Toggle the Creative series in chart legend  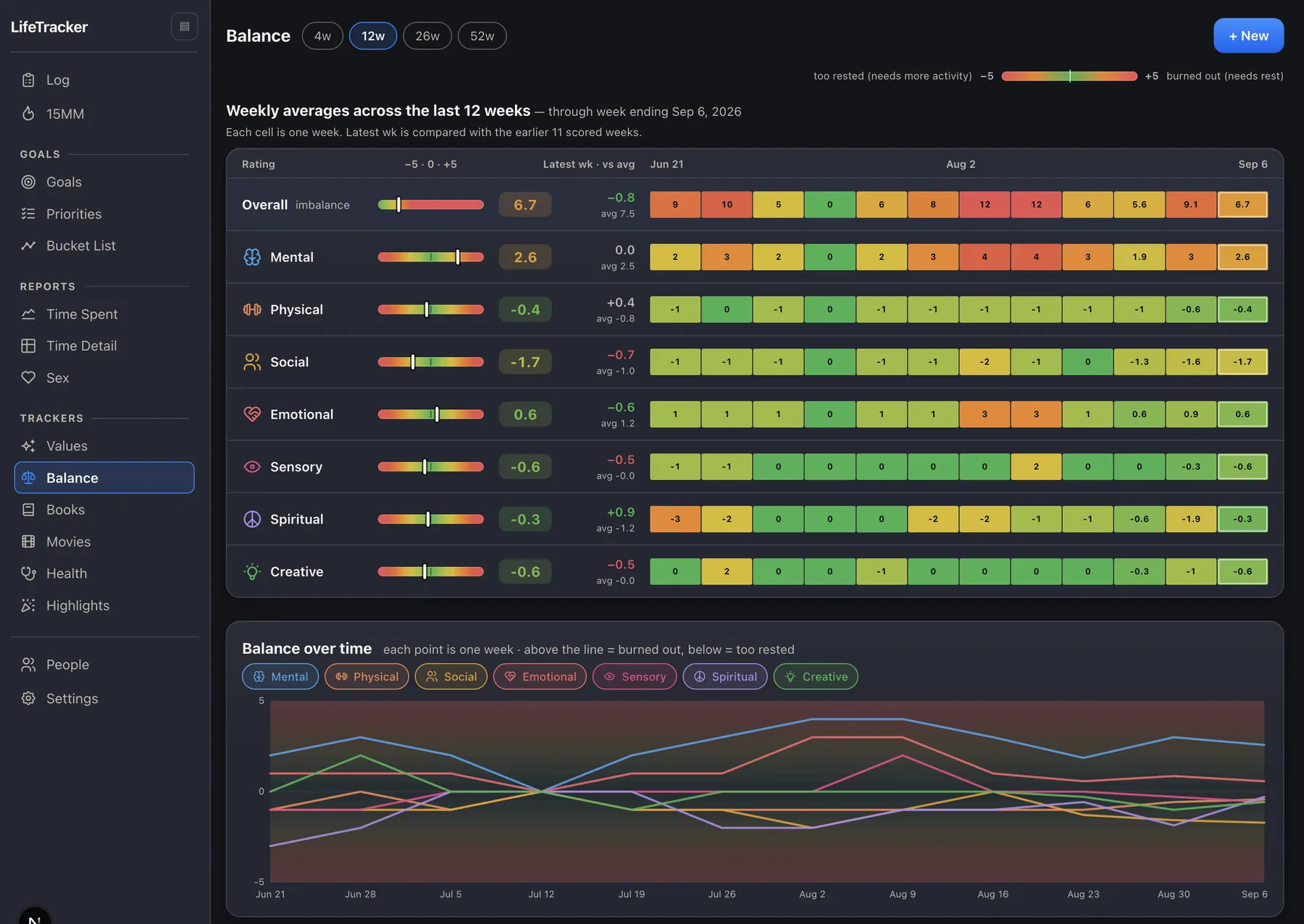[816, 676]
